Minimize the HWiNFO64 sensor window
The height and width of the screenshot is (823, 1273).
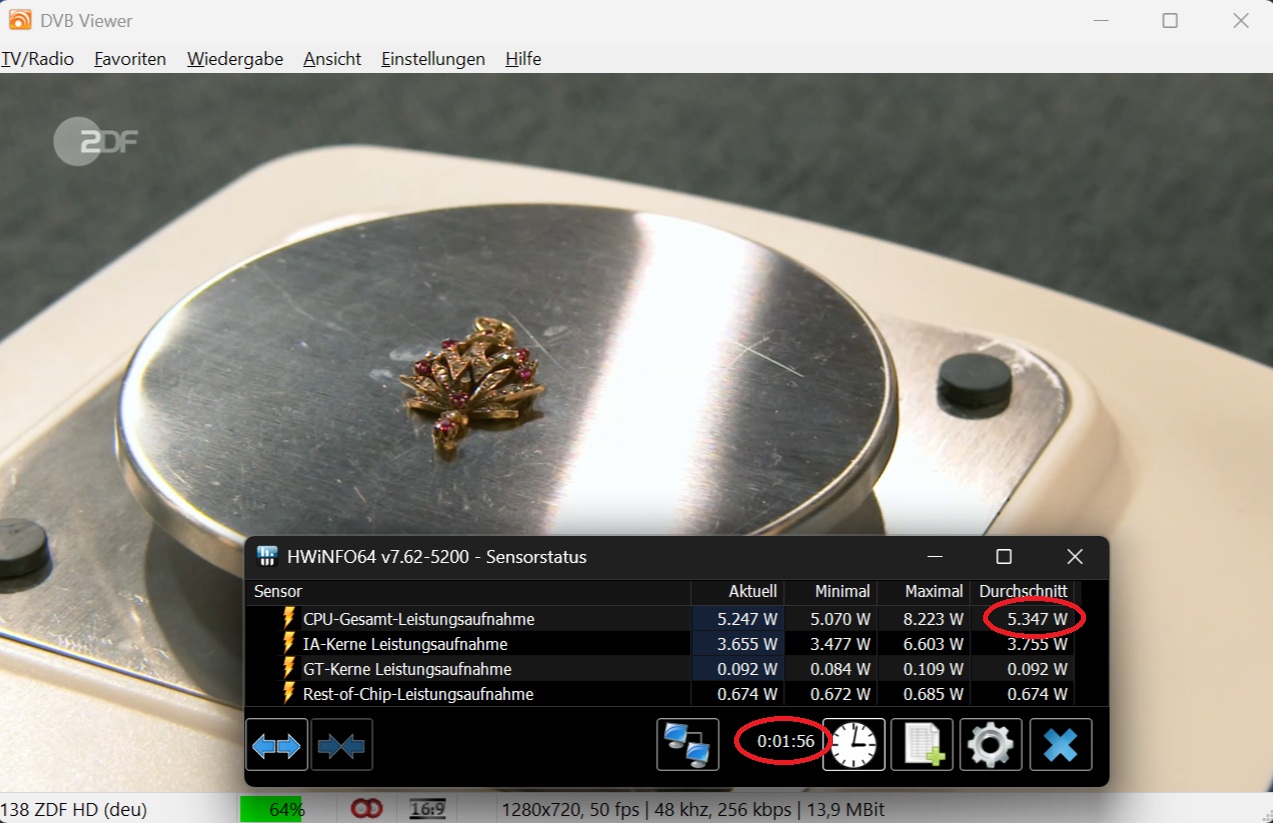935,556
